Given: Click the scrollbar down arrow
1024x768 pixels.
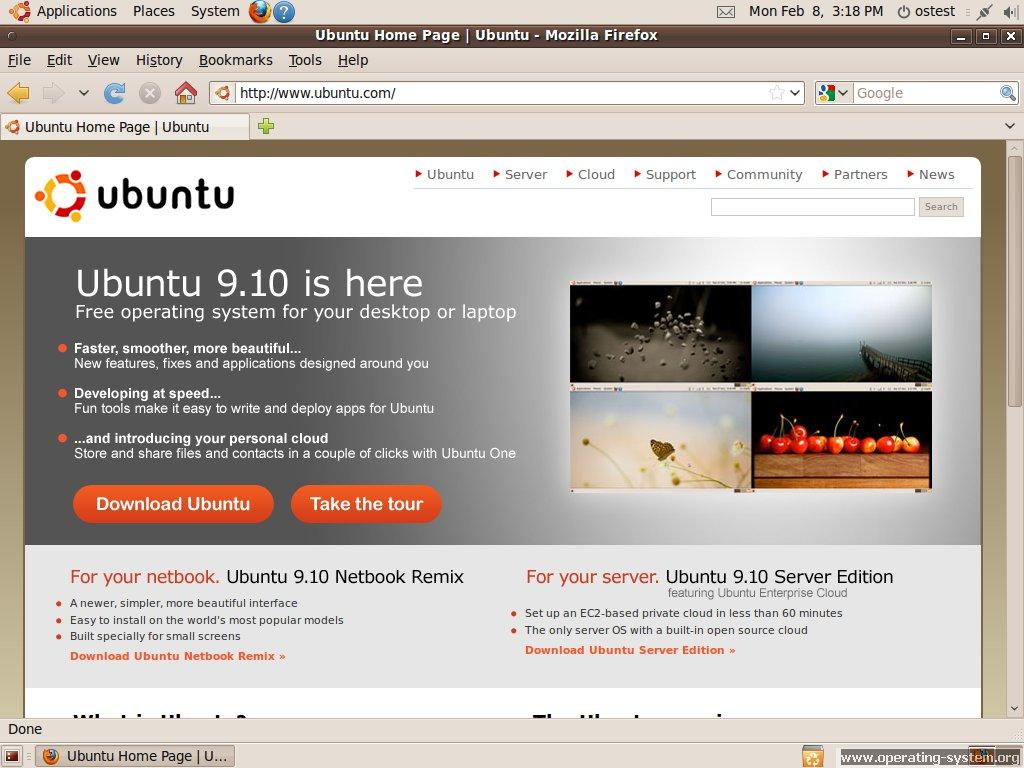Looking at the screenshot, I should (1014, 708).
